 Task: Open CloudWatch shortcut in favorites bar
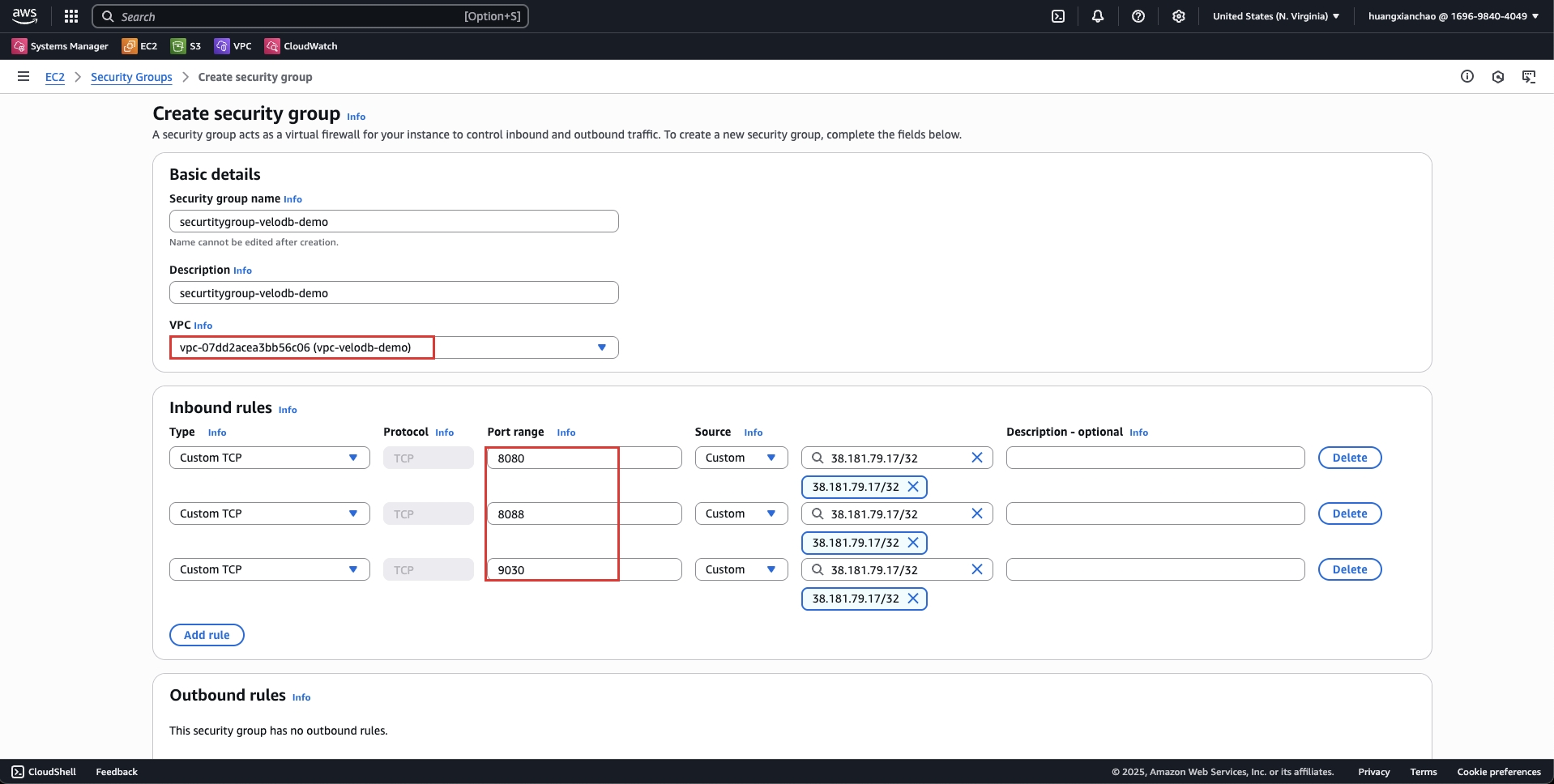(301, 46)
